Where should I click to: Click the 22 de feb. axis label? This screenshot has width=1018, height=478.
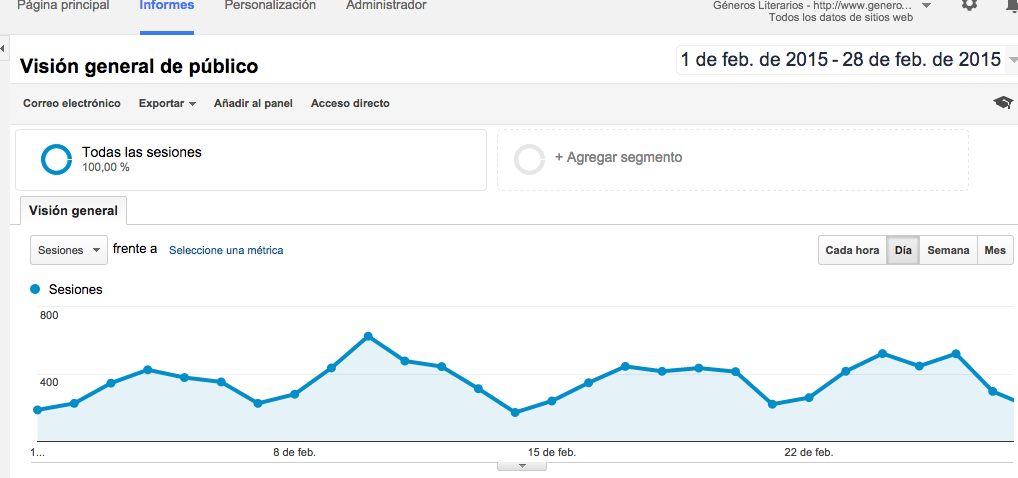pyautogui.click(x=809, y=452)
